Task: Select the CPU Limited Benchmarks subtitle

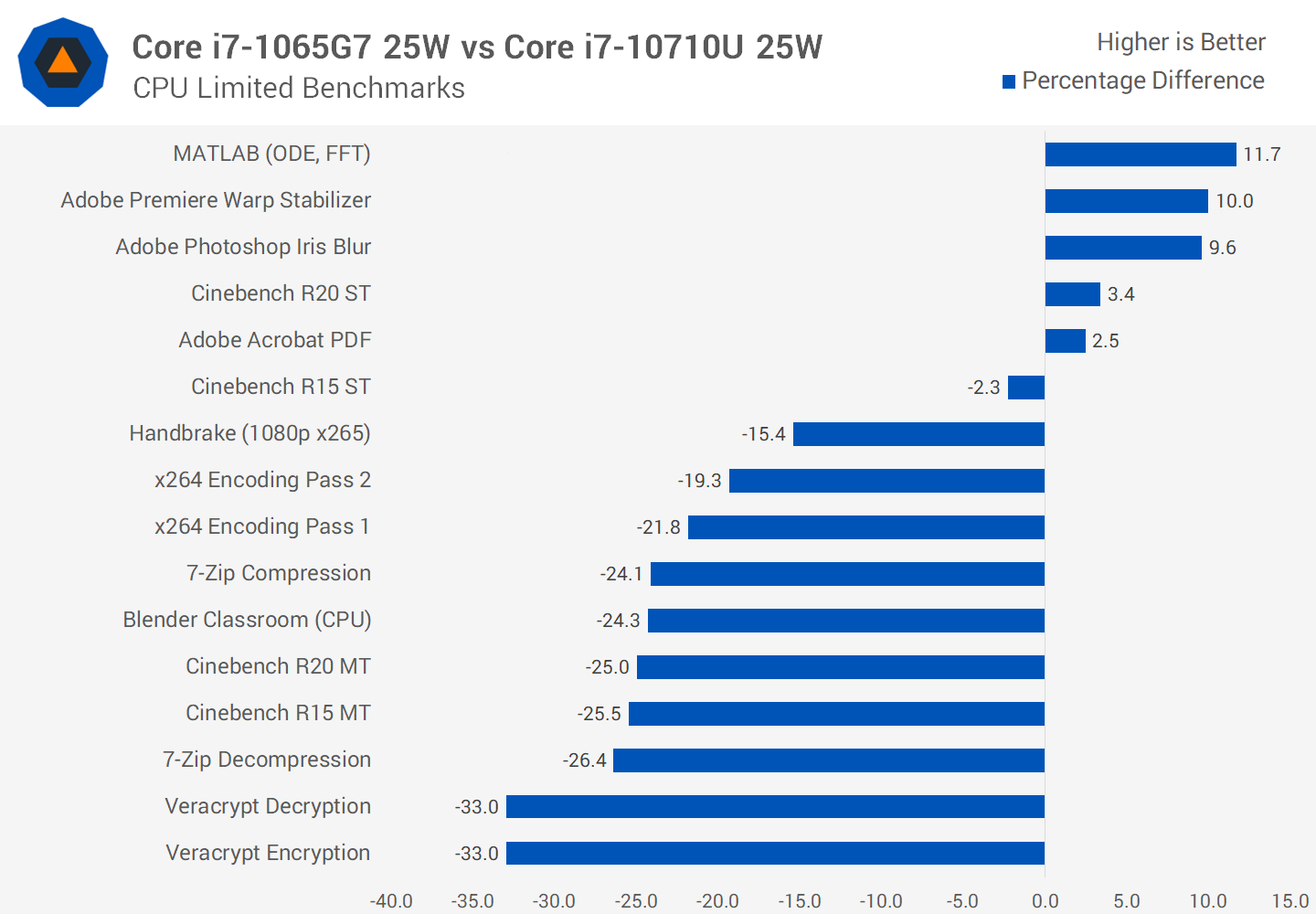Action: point(299,88)
